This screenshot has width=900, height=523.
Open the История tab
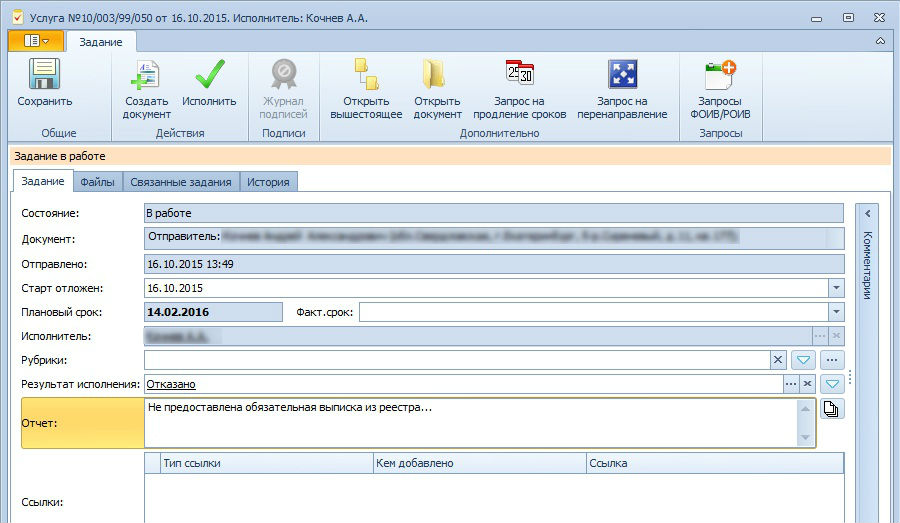coord(268,182)
